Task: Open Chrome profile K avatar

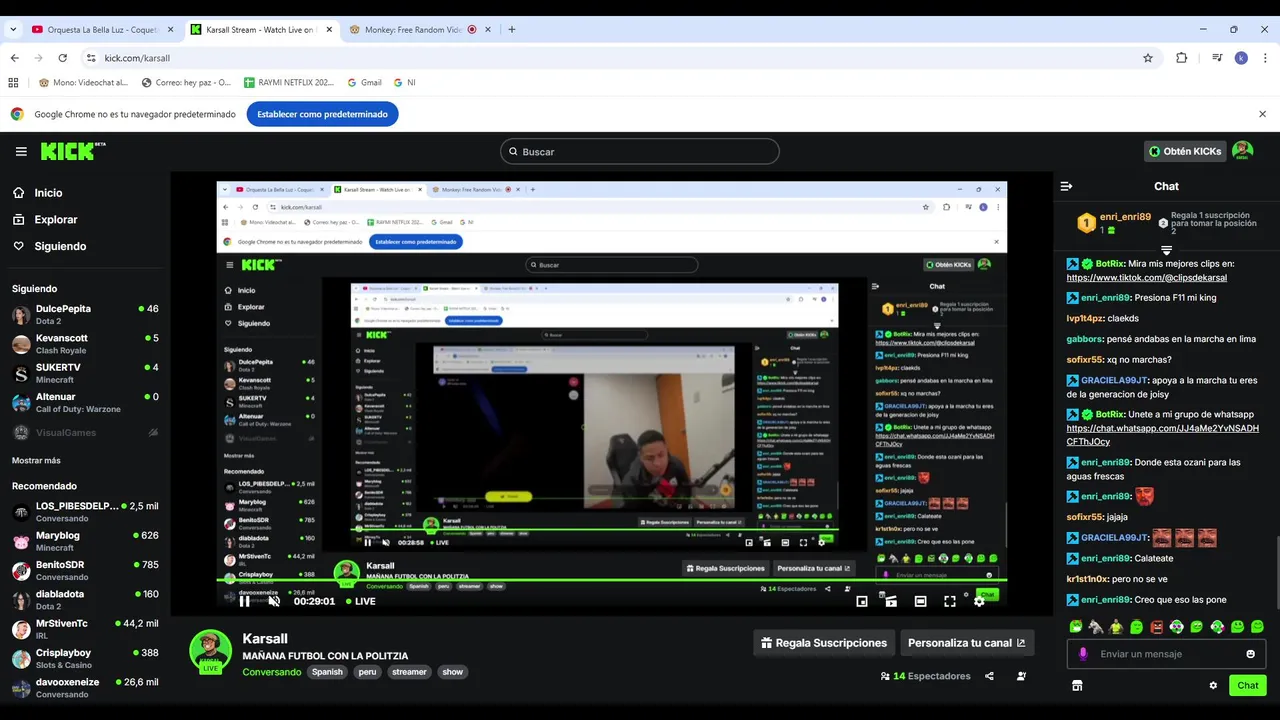Action: click(1241, 58)
